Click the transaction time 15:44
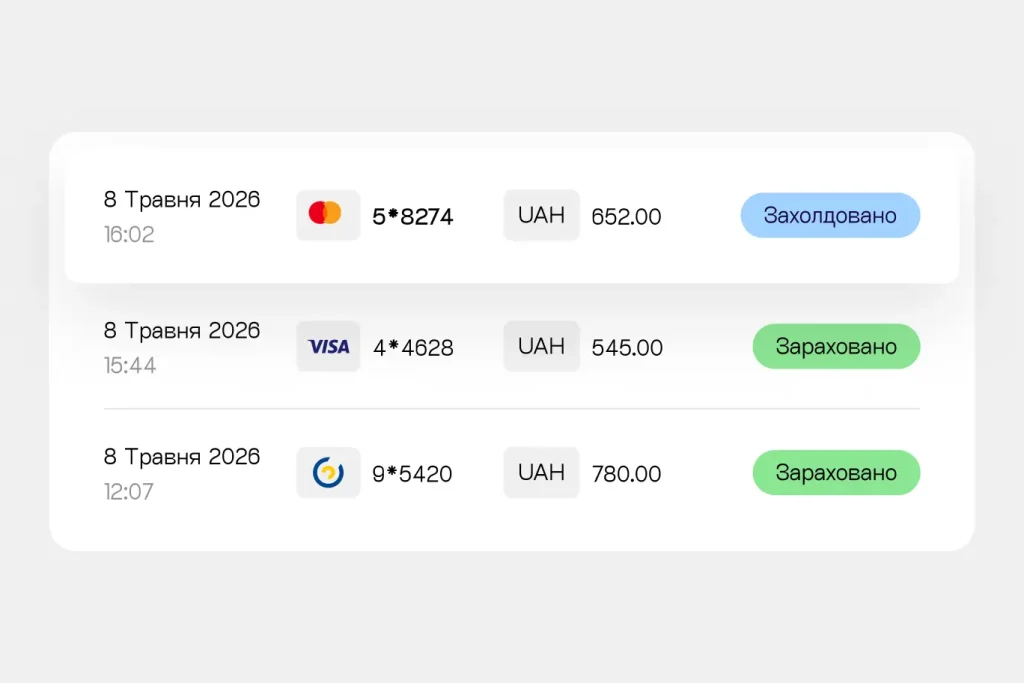This screenshot has width=1024, height=683. click(x=130, y=365)
